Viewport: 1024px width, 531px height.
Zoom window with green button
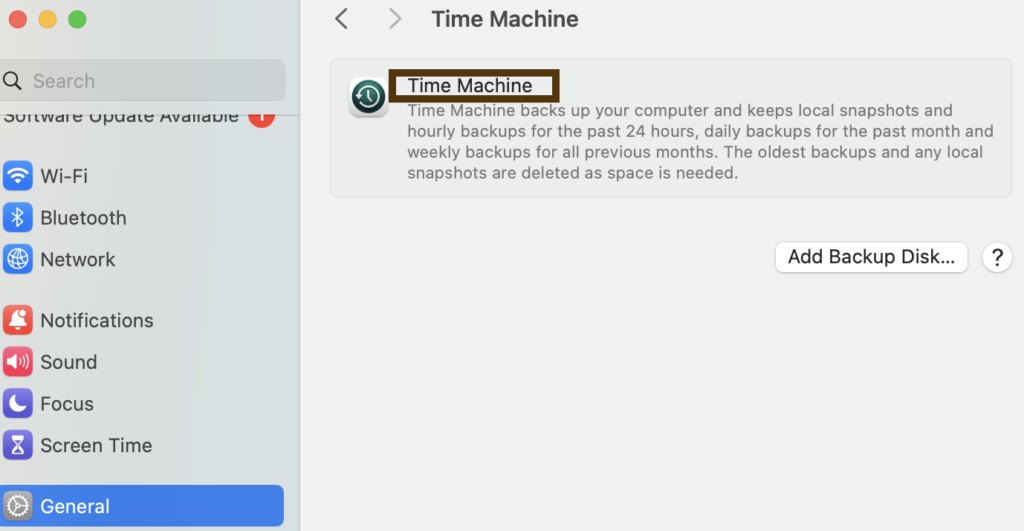point(77,20)
